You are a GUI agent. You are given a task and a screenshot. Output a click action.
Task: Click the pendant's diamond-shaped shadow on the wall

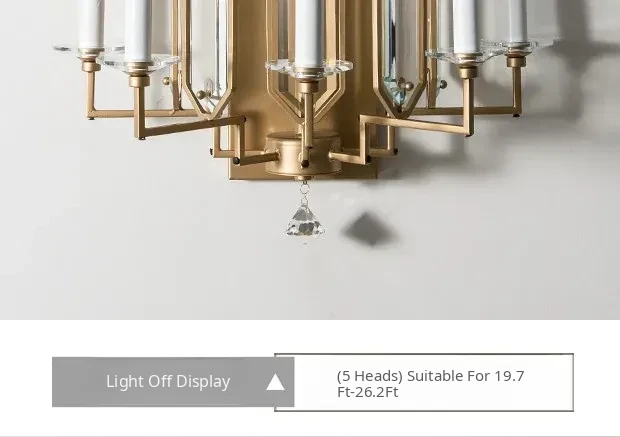(x=368, y=229)
